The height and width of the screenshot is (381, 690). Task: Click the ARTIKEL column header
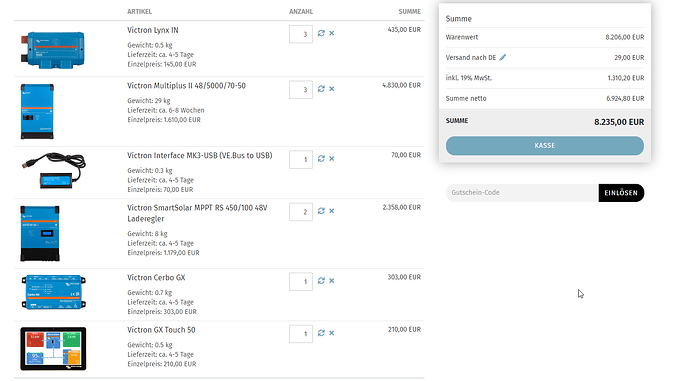[x=139, y=11]
